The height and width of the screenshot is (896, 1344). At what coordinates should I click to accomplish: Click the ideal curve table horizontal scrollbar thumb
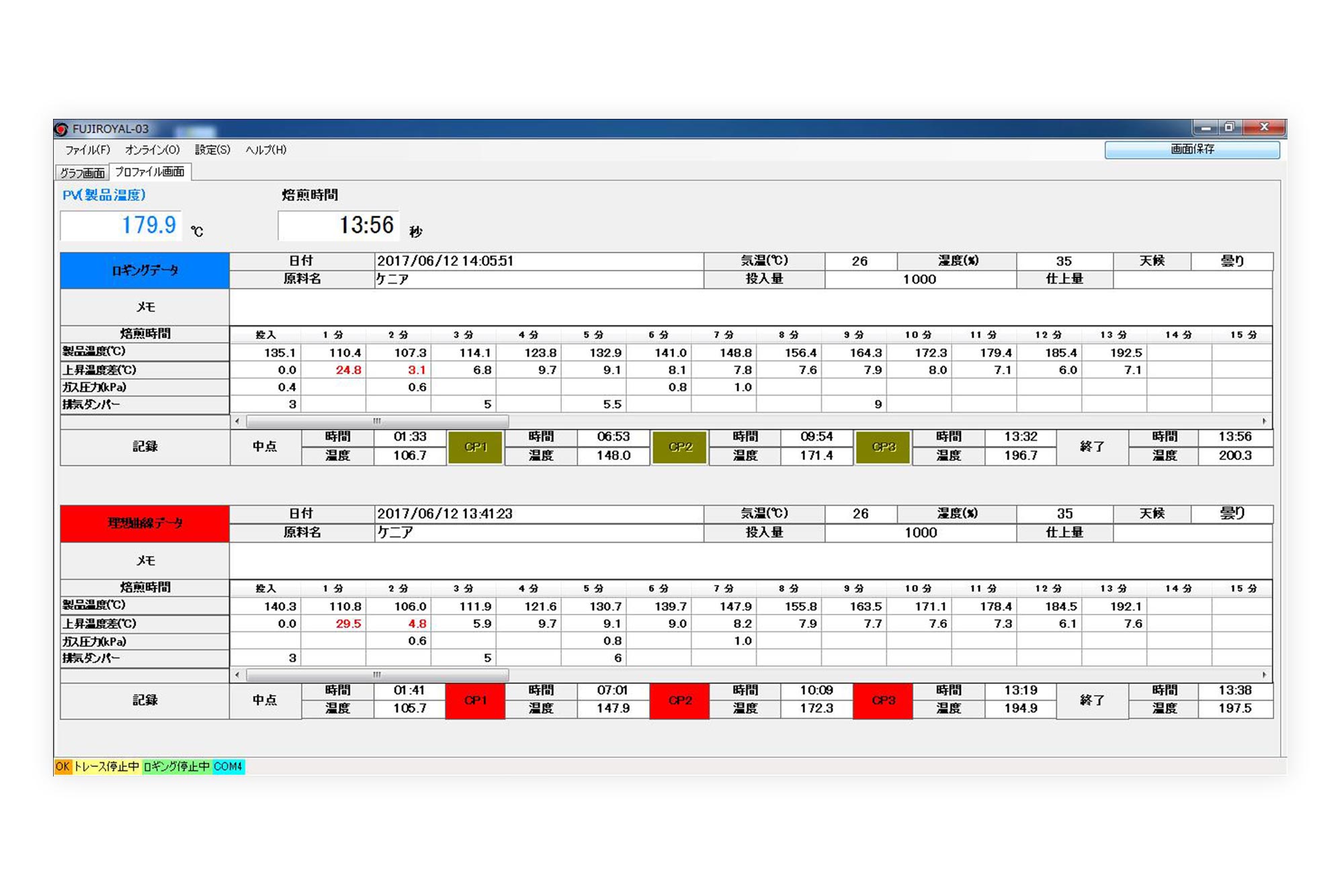(x=377, y=674)
